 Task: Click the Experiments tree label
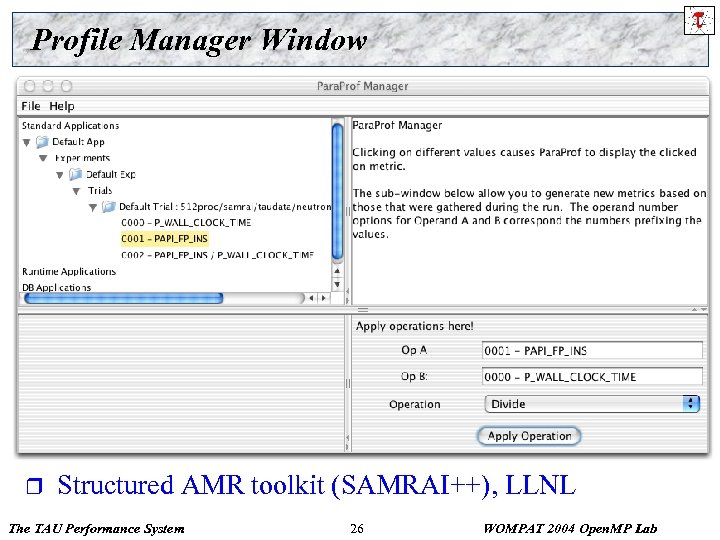83,158
